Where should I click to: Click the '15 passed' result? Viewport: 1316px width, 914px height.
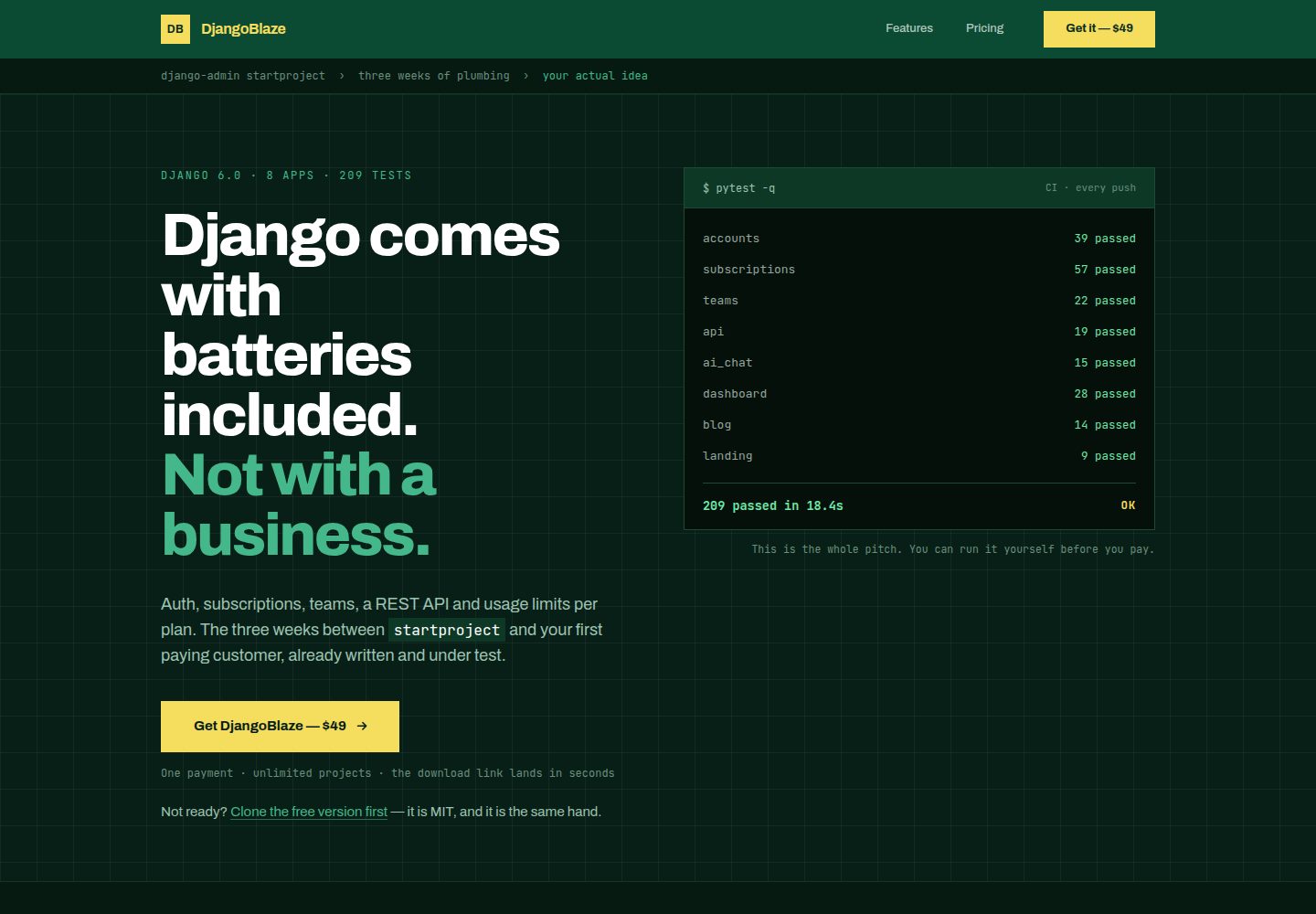[x=1105, y=363]
